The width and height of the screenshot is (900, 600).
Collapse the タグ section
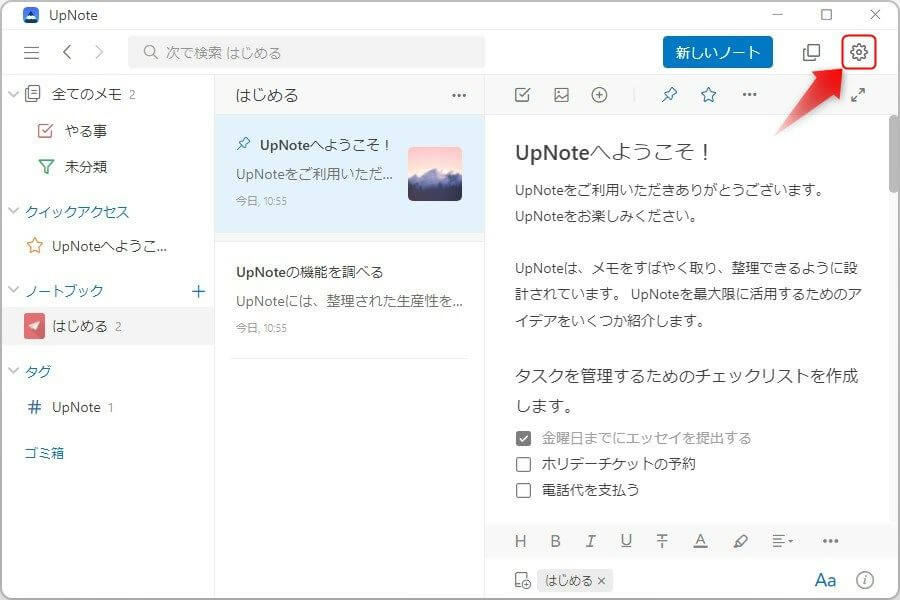point(14,370)
